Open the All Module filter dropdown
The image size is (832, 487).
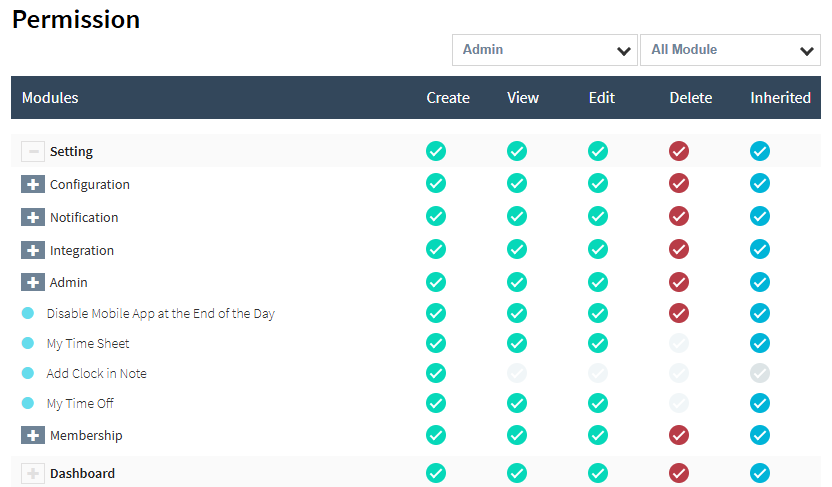(729, 50)
